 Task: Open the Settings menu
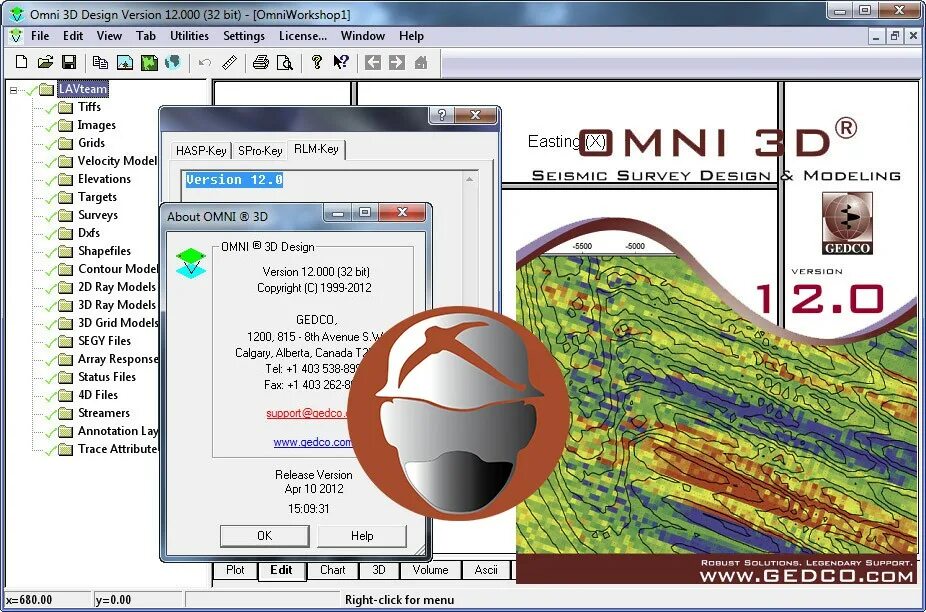[244, 36]
